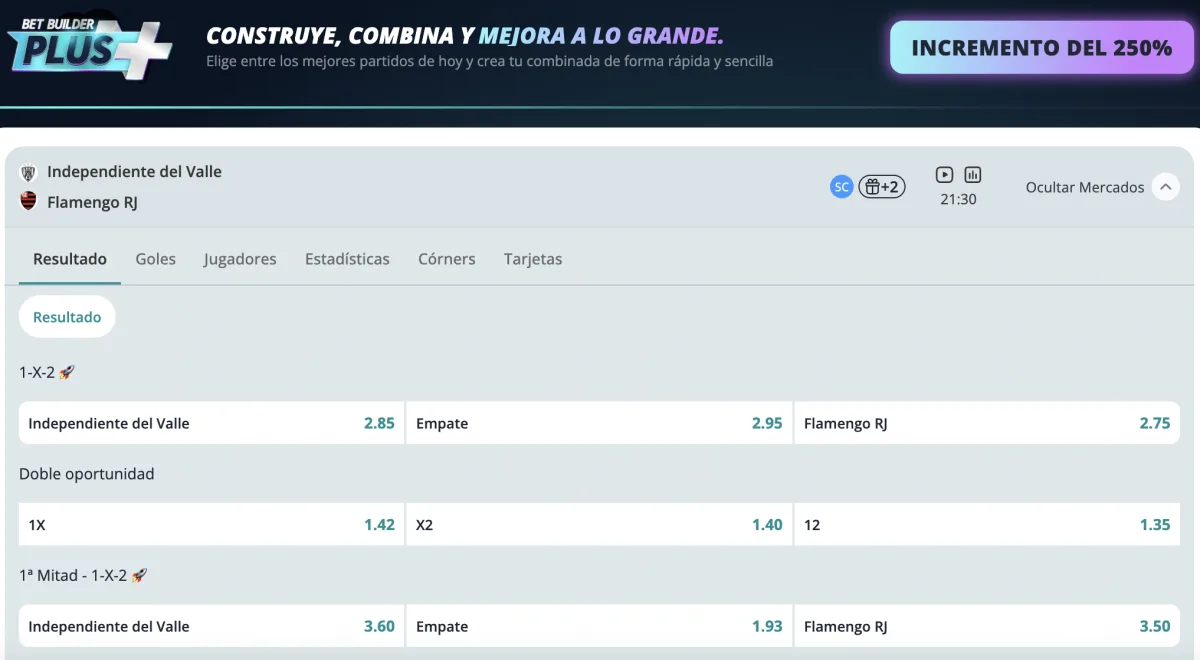Select first half Flamengo RJ 3.50
The width and height of the screenshot is (1200, 660).
pyautogui.click(x=987, y=626)
